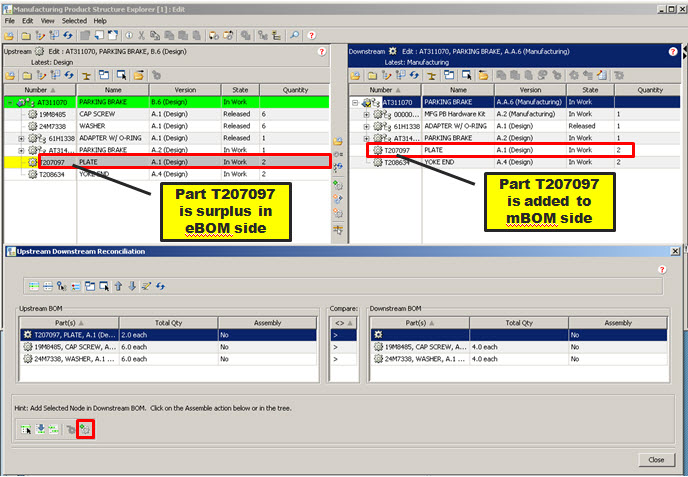The image size is (688, 477).
Task: Open the Help menu
Action: tap(100, 21)
